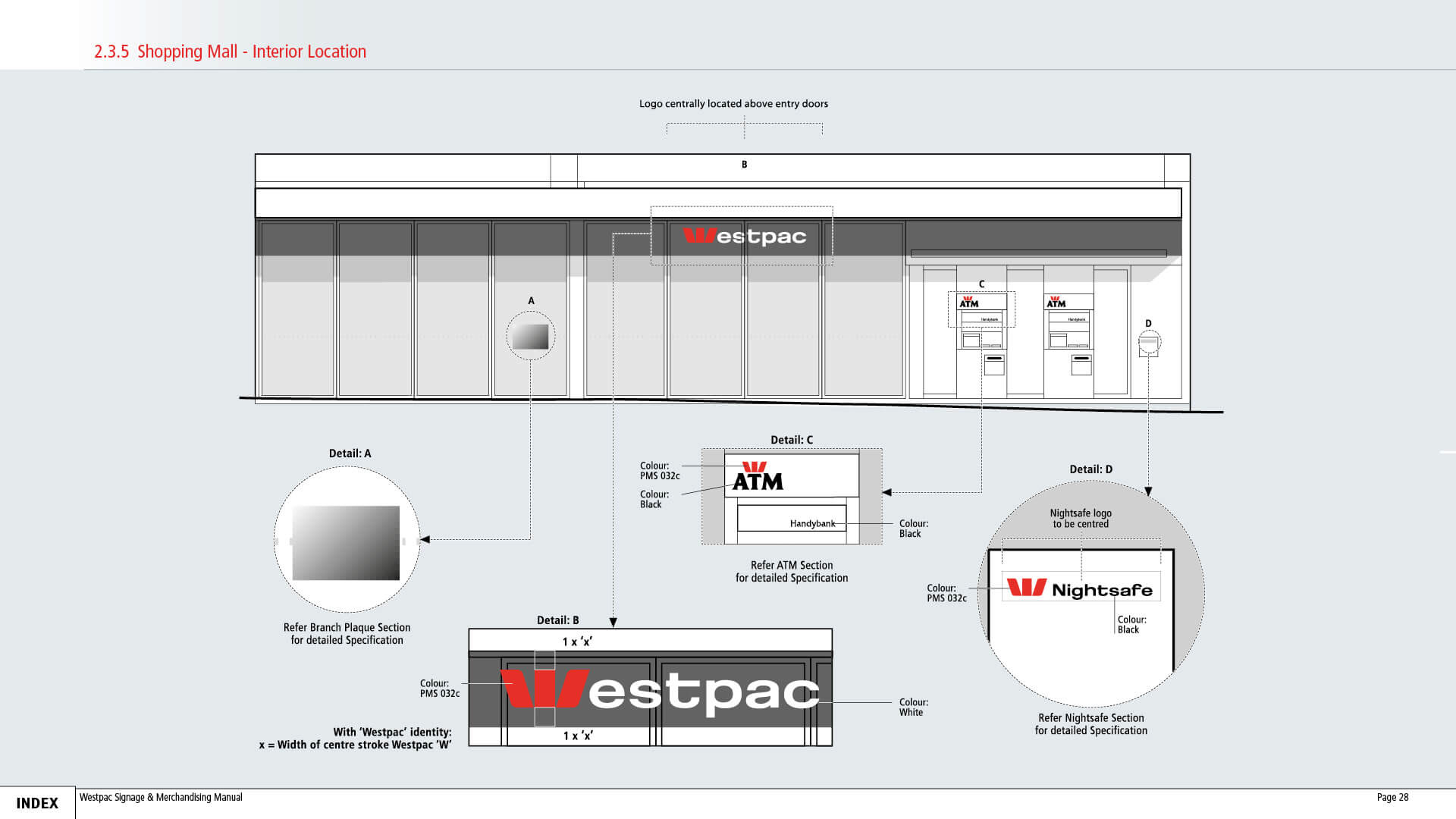Click 'Colour: Black' under the Nightsafe logo

tap(1131, 624)
